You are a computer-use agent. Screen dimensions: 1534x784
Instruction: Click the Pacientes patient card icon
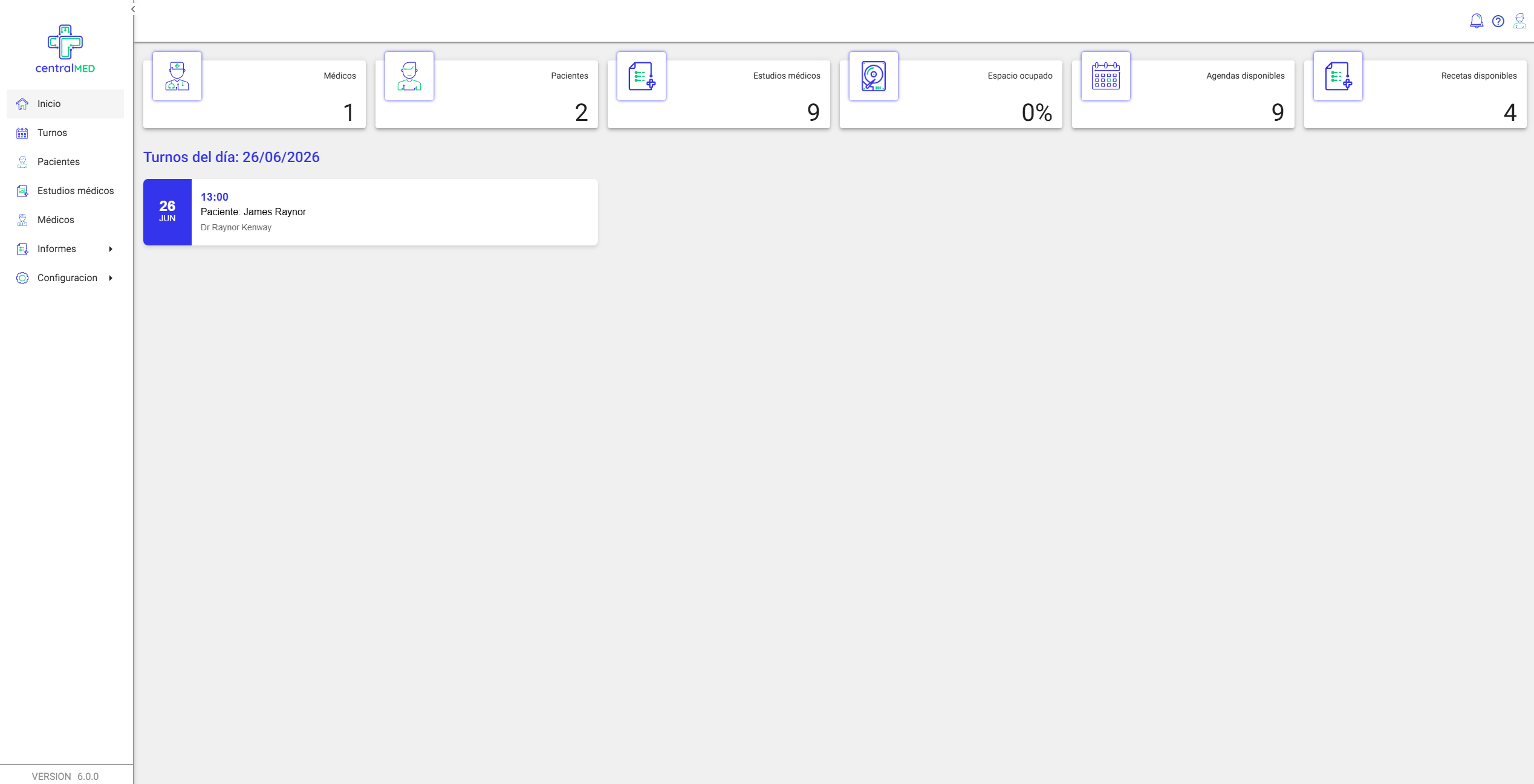409,76
